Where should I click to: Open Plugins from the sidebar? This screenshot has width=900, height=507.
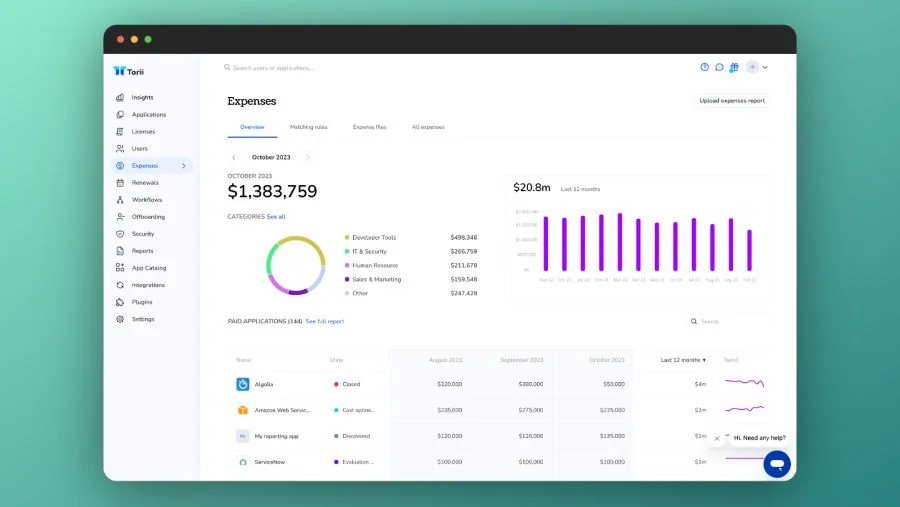coord(141,302)
